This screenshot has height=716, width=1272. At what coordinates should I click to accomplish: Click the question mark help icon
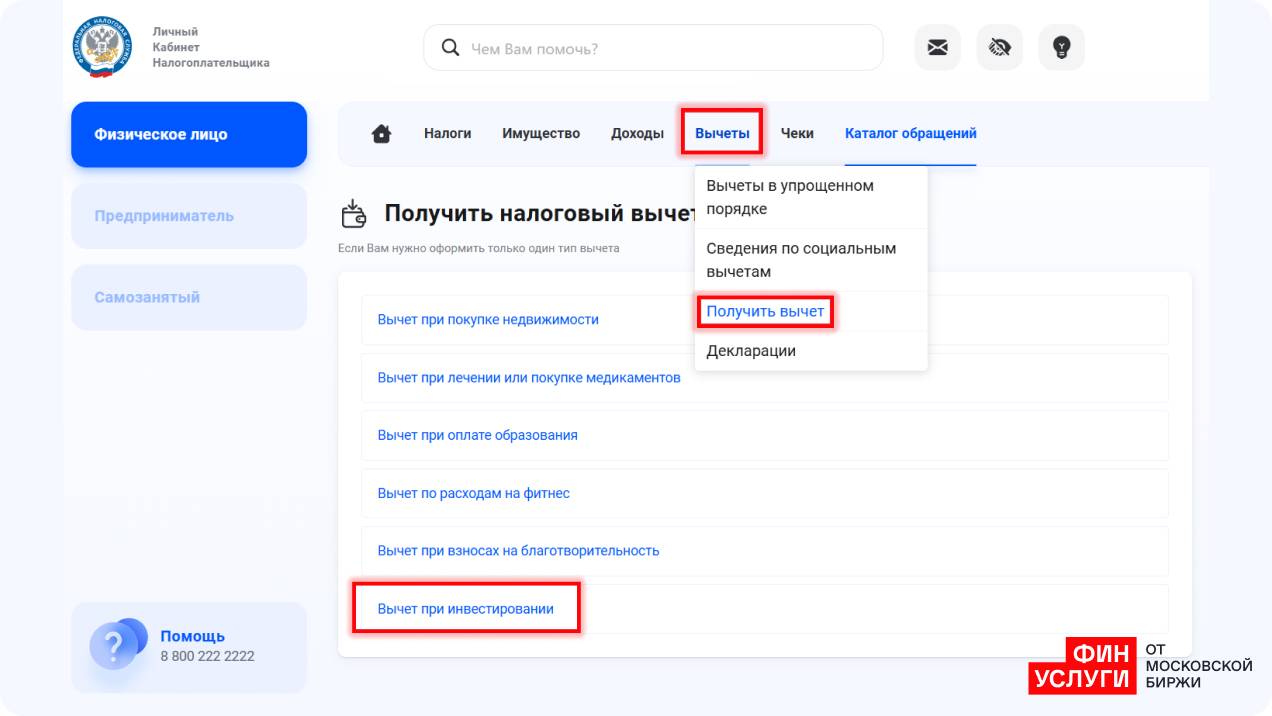click(114, 646)
